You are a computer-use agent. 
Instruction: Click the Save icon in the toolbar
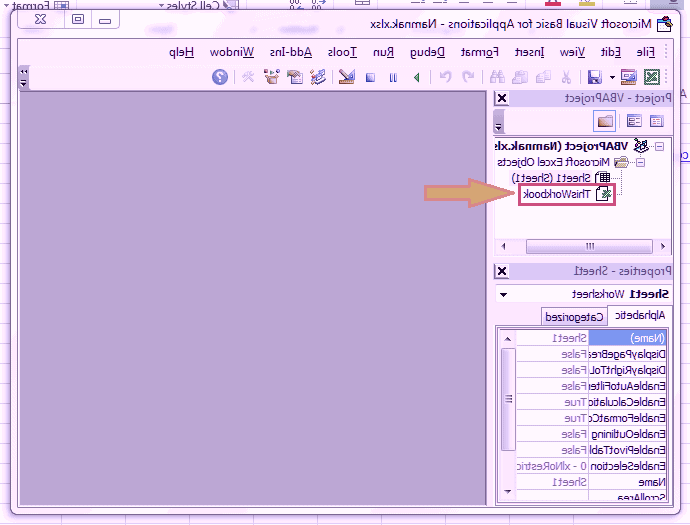pyautogui.click(x=594, y=77)
